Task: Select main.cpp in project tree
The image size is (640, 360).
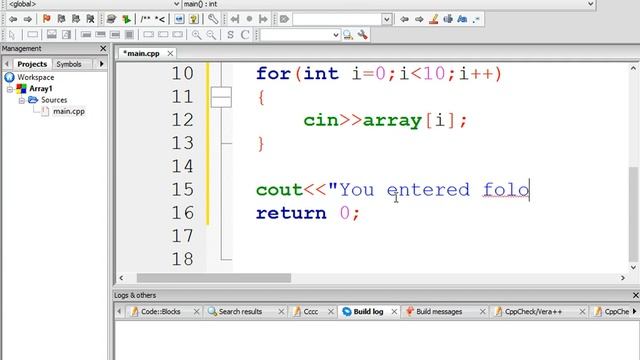Action: tap(69, 111)
